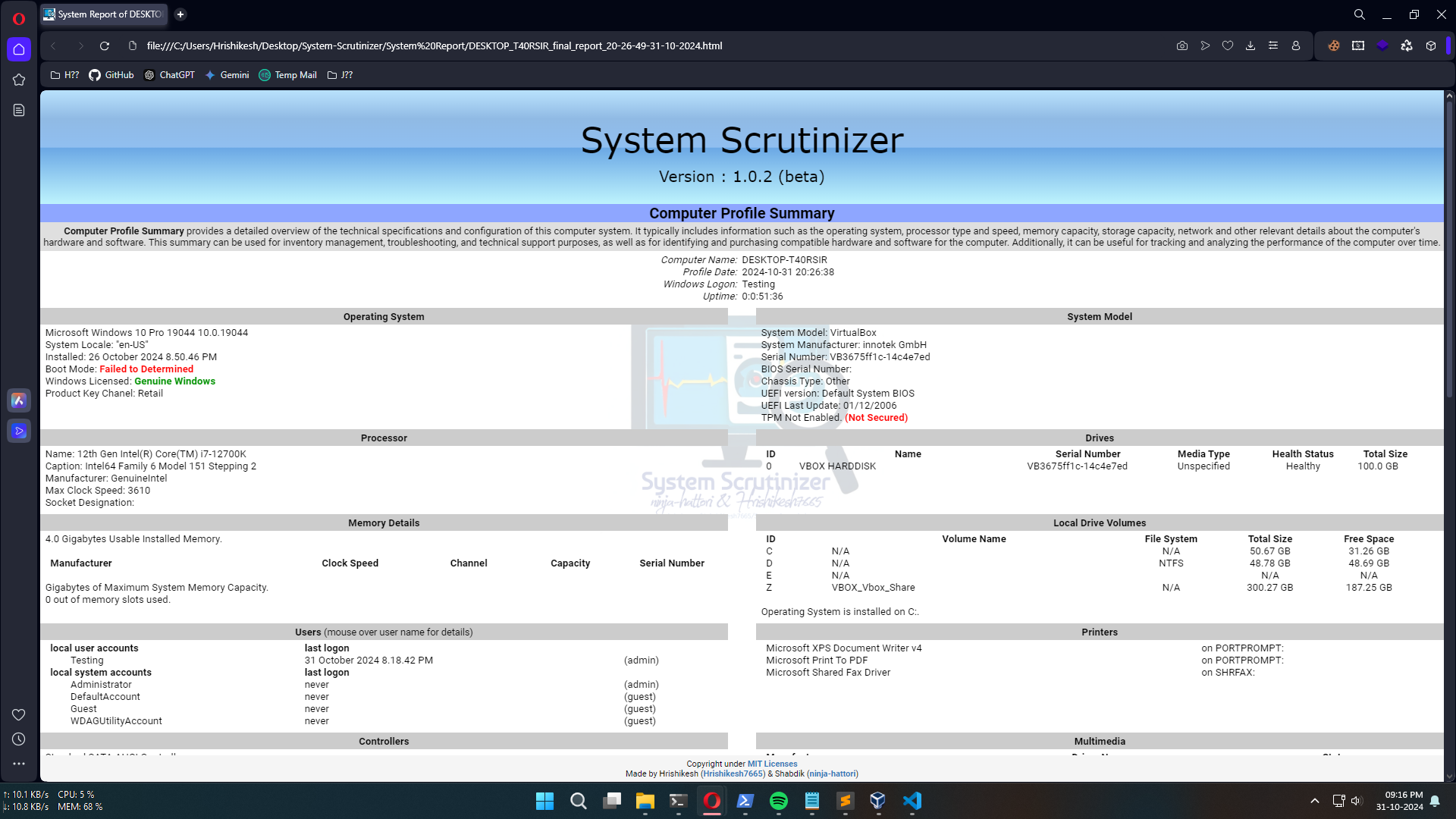Viewport: 1456px width, 819px height.
Task: Expand the Memory Details section
Action: (384, 523)
